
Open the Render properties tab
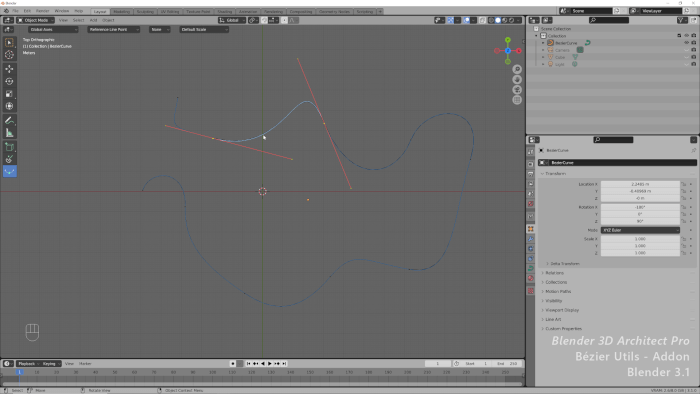click(x=530, y=164)
